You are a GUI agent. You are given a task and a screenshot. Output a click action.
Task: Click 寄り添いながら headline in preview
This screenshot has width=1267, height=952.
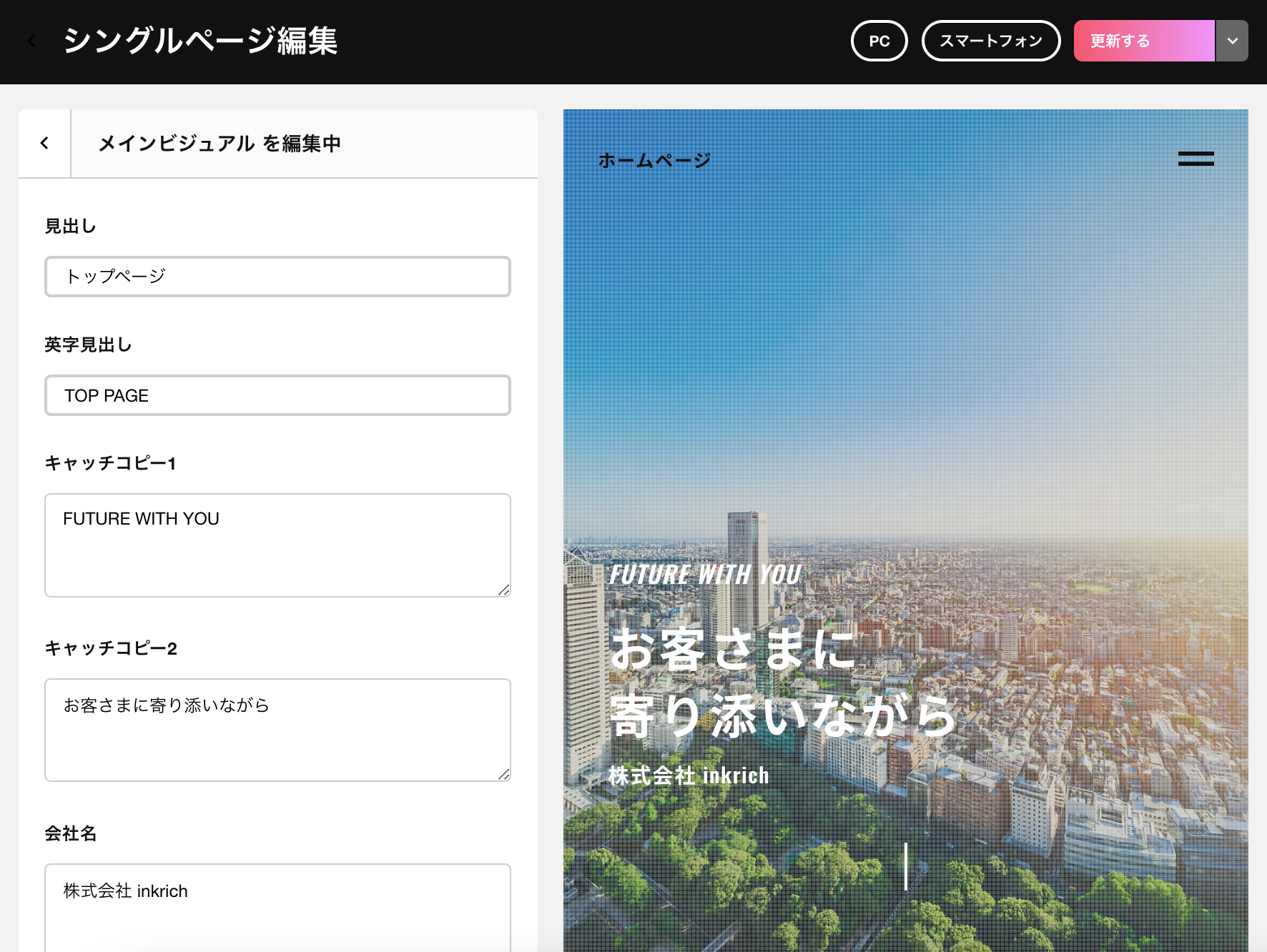(x=783, y=715)
